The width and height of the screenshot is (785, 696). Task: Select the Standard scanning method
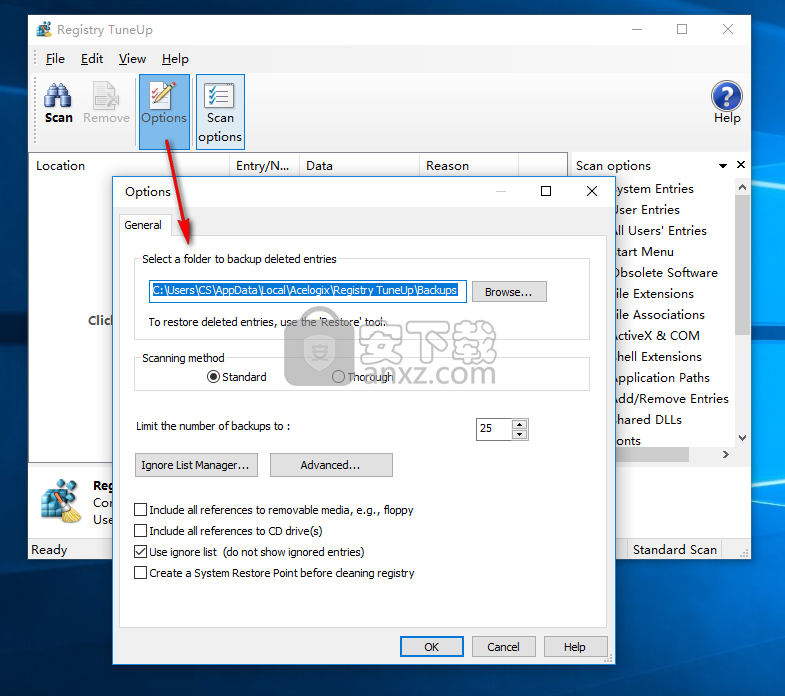tap(237, 377)
